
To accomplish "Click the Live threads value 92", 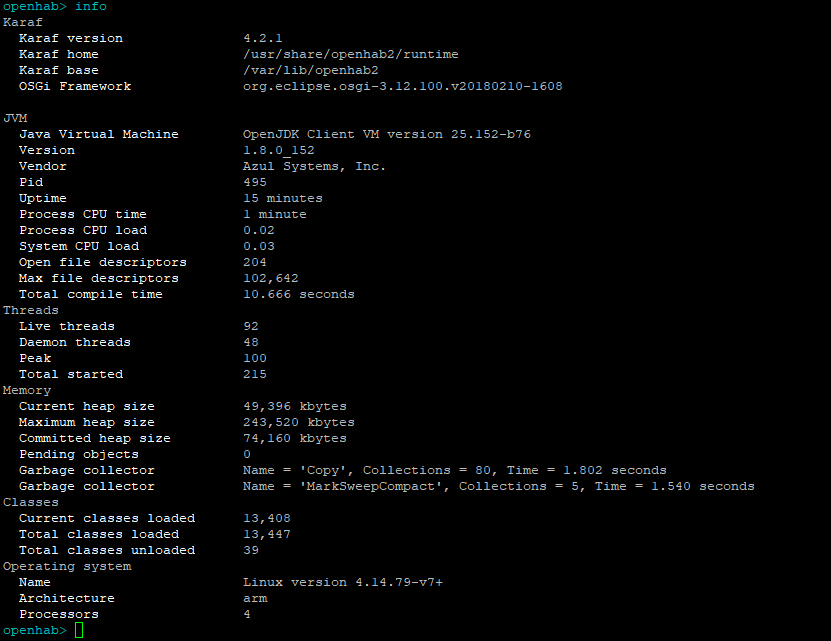I will click(x=251, y=326).
